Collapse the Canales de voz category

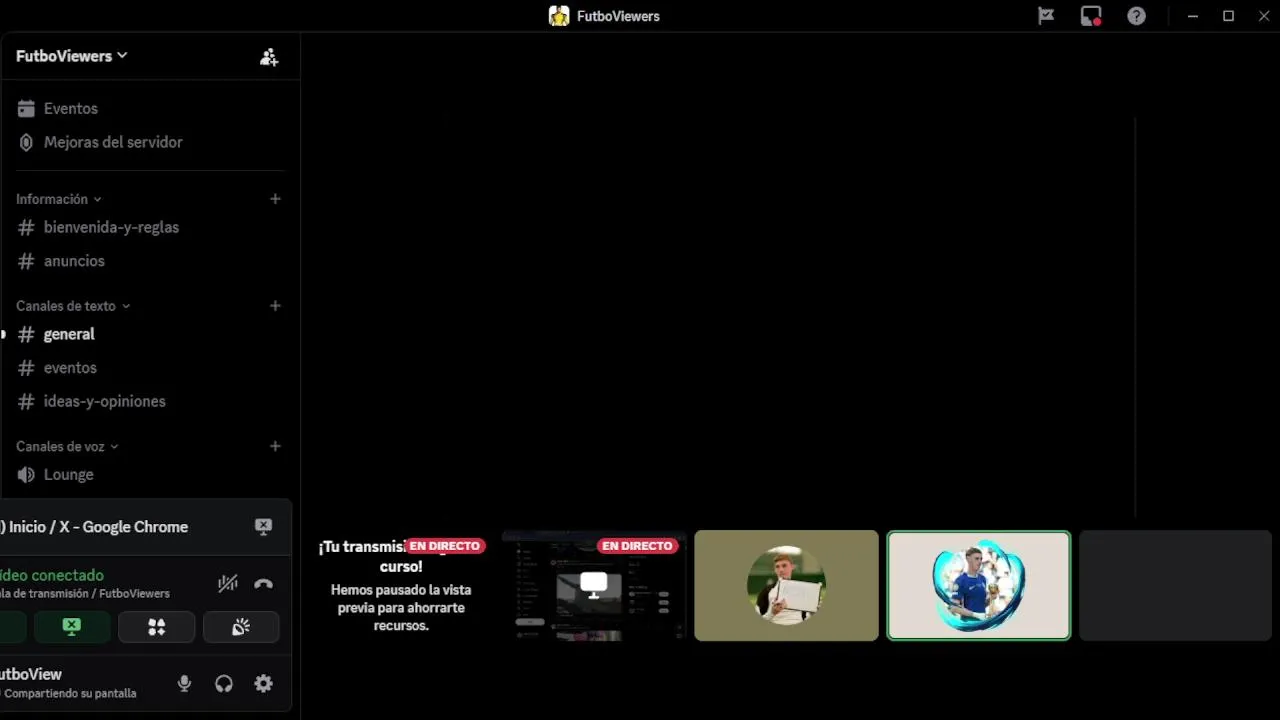[x=67, y=446]
